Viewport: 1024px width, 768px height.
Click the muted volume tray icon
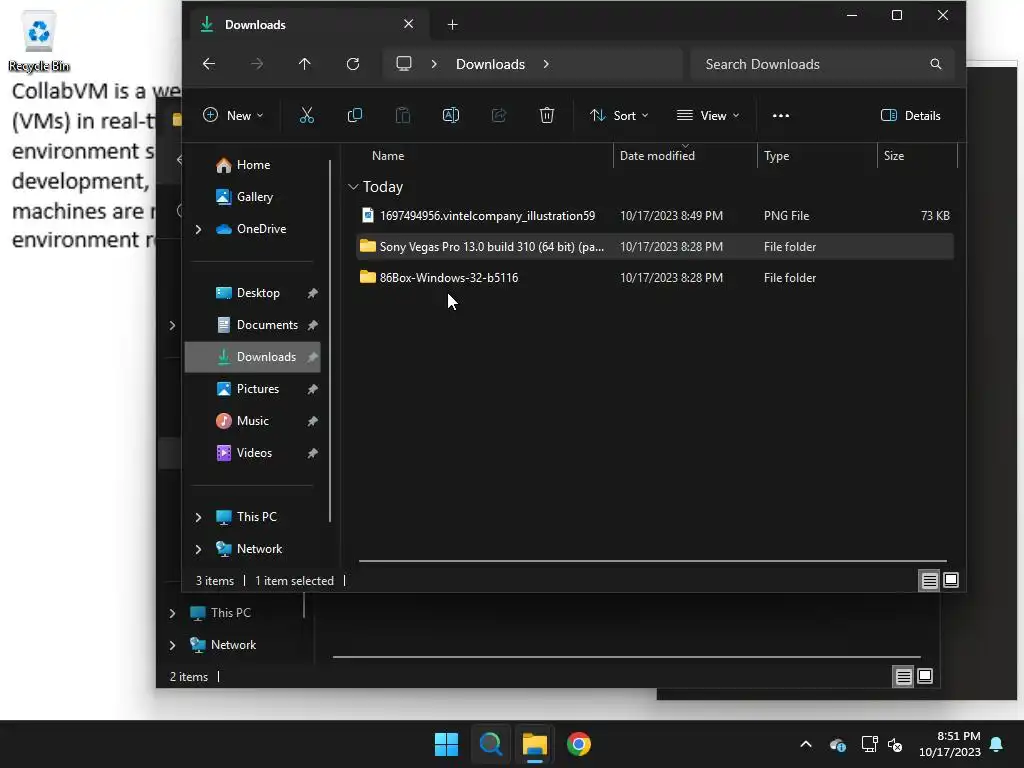click(895, 744)
